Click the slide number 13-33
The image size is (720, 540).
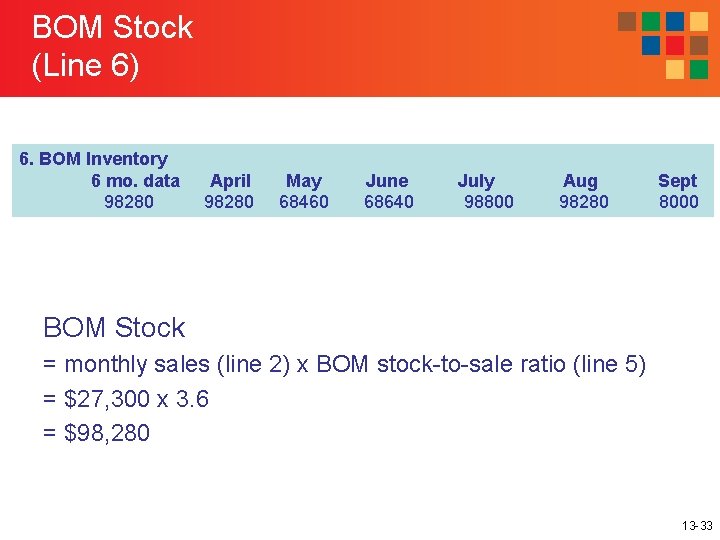[697, 525]
